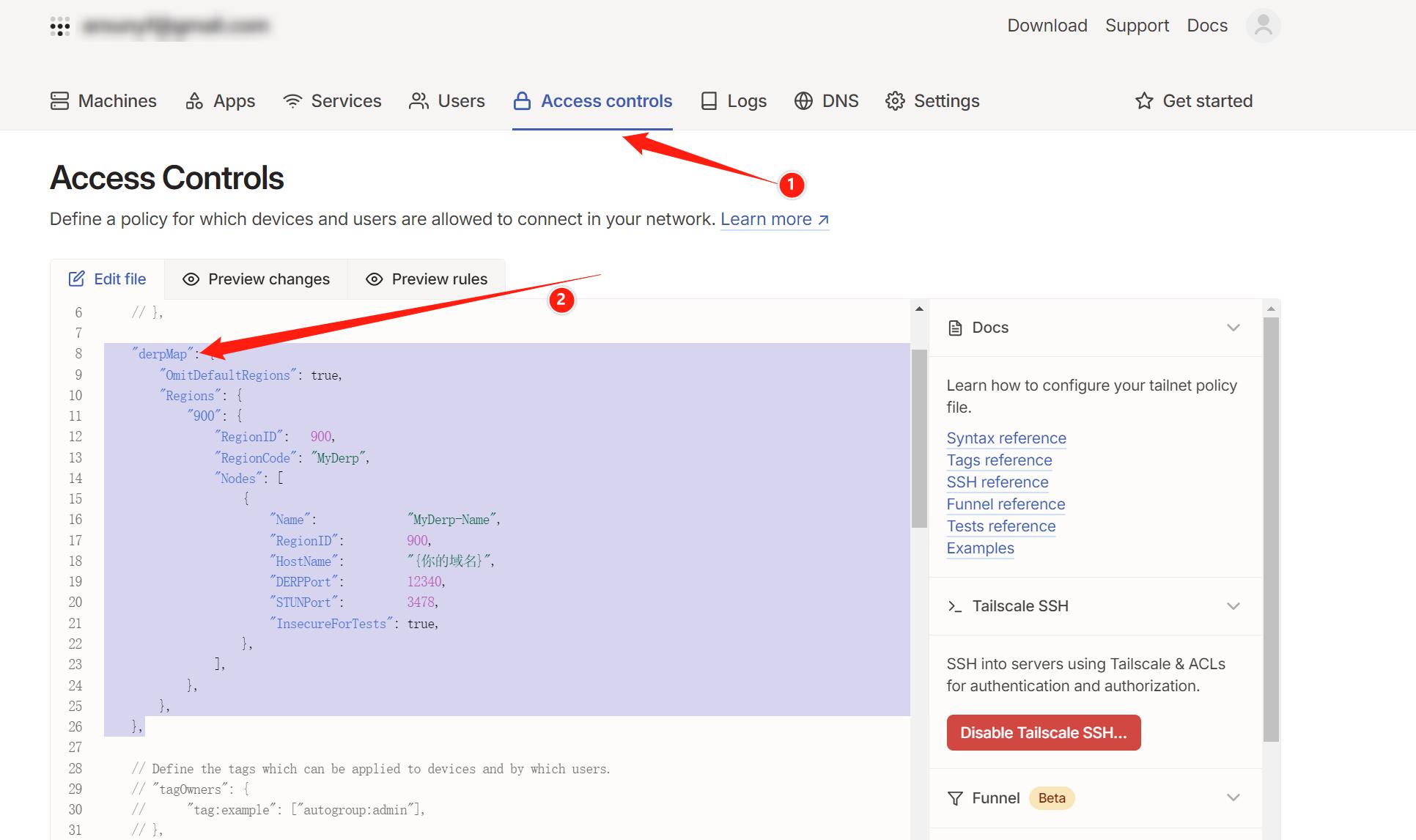Switch to Preview rules tab
Screen dimensions: 1416x840
[x=427, y=279]
